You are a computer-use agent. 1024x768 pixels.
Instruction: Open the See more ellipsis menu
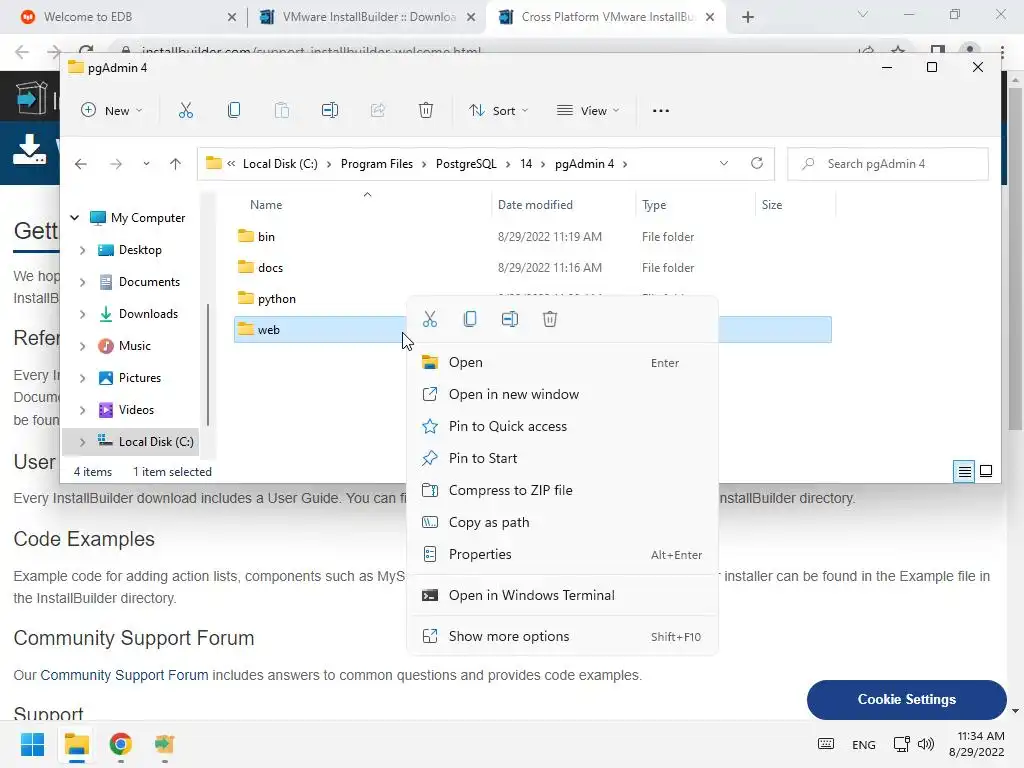click(661, 110)
